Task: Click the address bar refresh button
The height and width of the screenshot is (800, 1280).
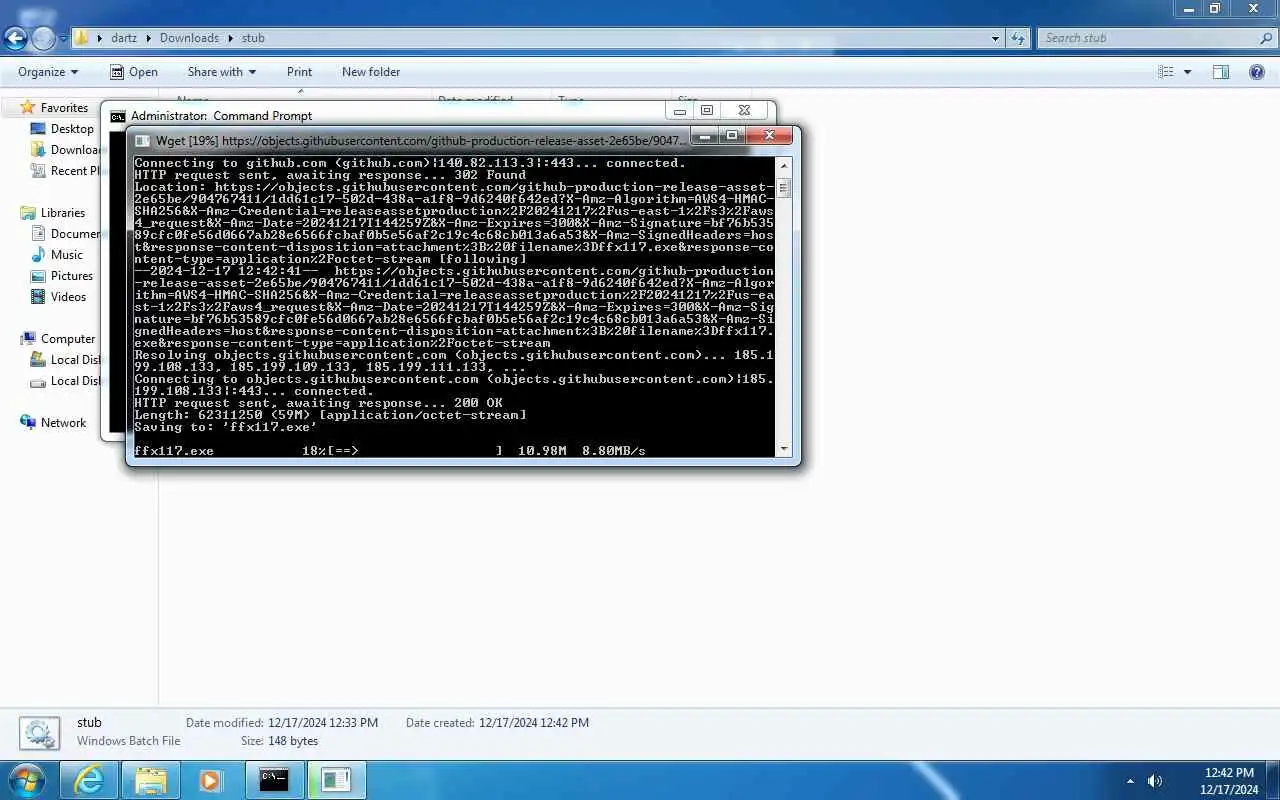Action: 1018,38
